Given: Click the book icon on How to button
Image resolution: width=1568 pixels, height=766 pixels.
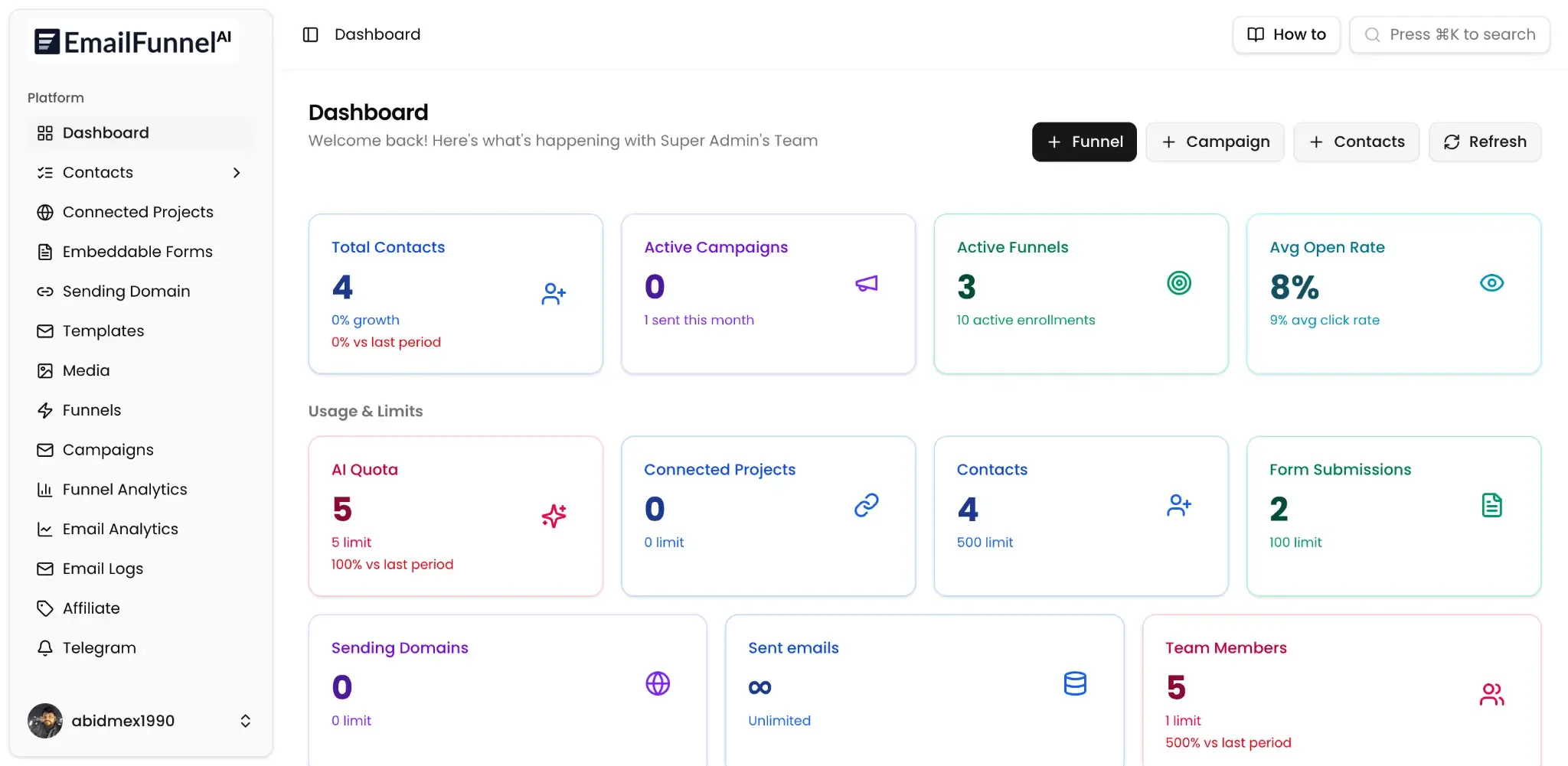Looking at the screenshot, I should (1256, 34).
